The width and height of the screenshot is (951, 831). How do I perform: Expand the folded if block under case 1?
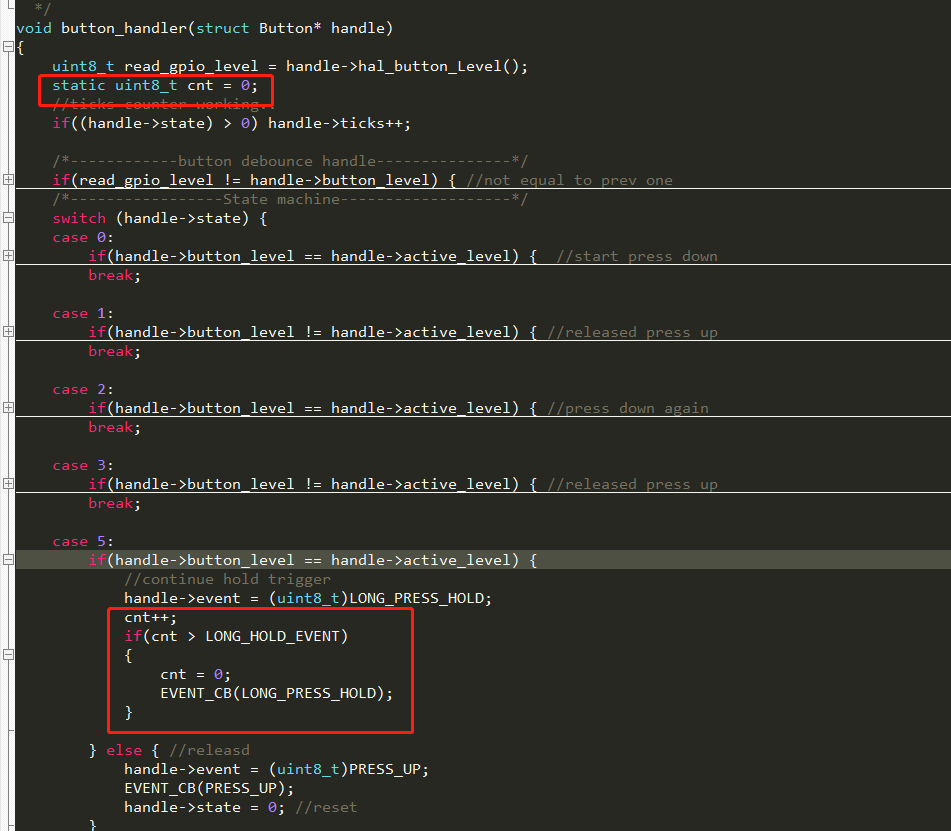coord(8,332)
